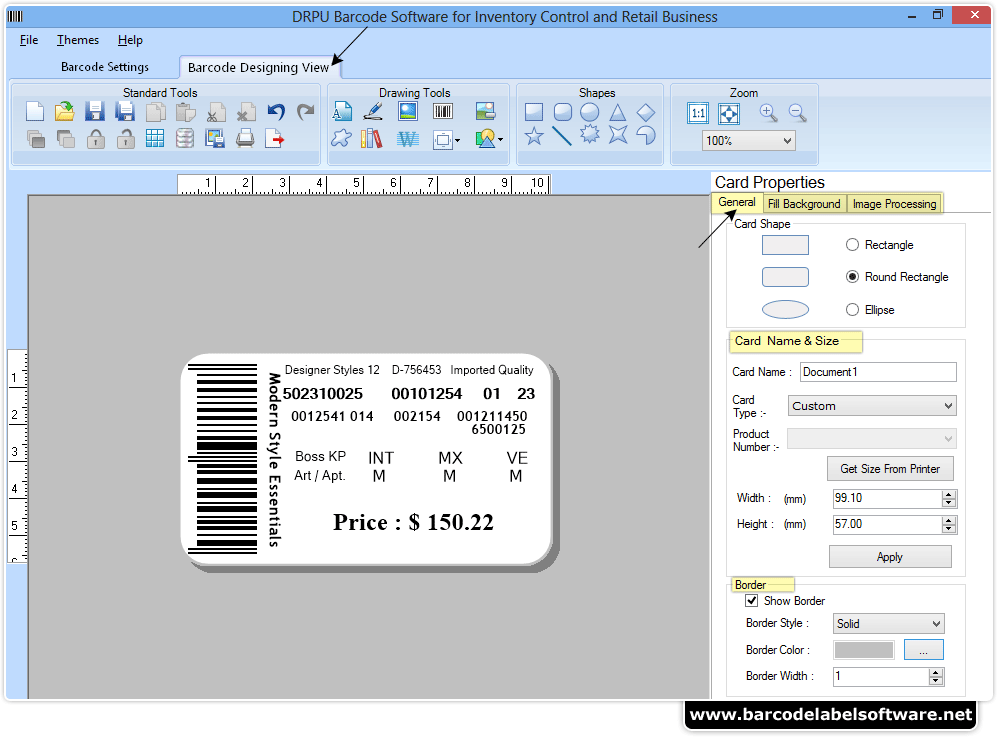The width and height of the screenshot is (997, 737).
Task: Select the Line drawing tool
Action: (x=562, y=135)
